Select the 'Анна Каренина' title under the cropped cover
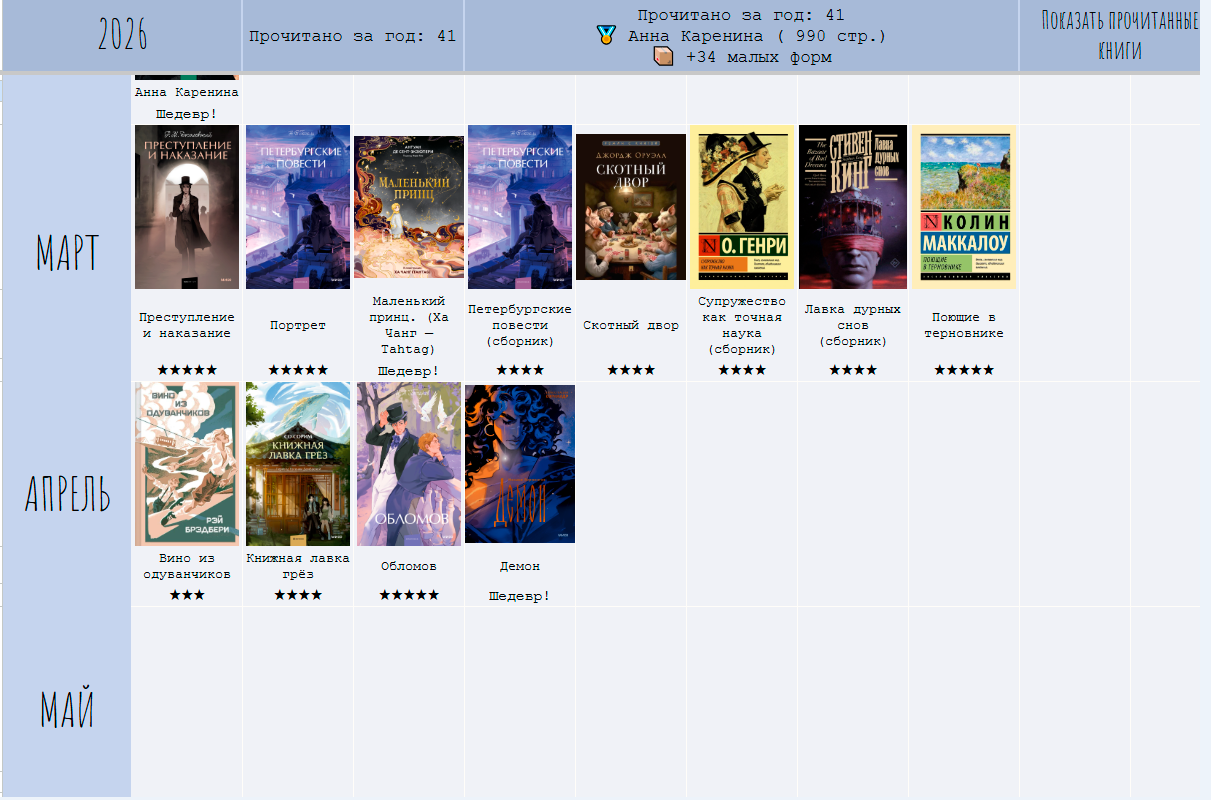 187,92
